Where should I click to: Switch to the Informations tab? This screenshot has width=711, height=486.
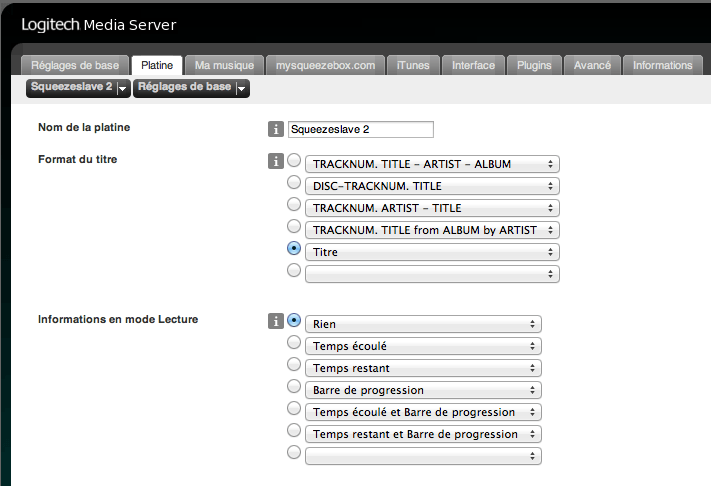click(662, 65)
